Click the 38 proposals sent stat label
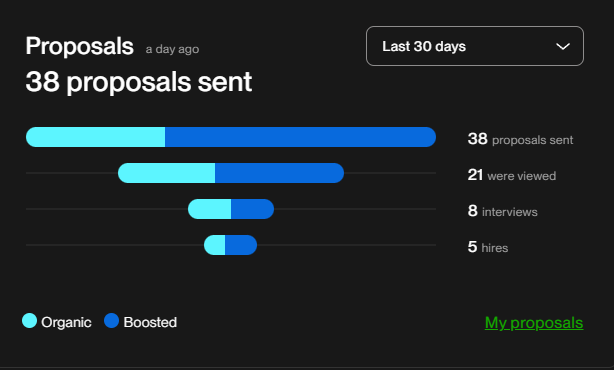This screenshot has height=370, width=614. tap(520, 139)
